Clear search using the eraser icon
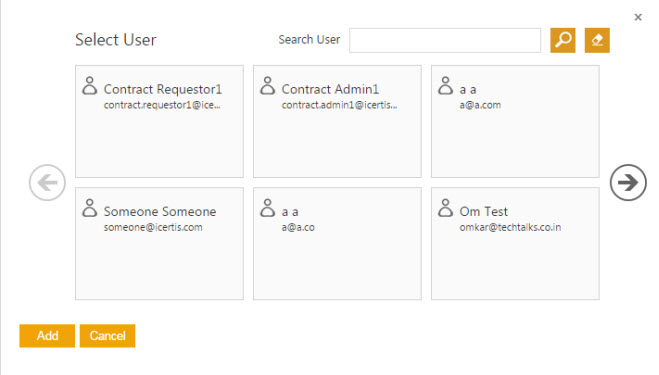Screen dimensions: 659x375 (597, 40)
